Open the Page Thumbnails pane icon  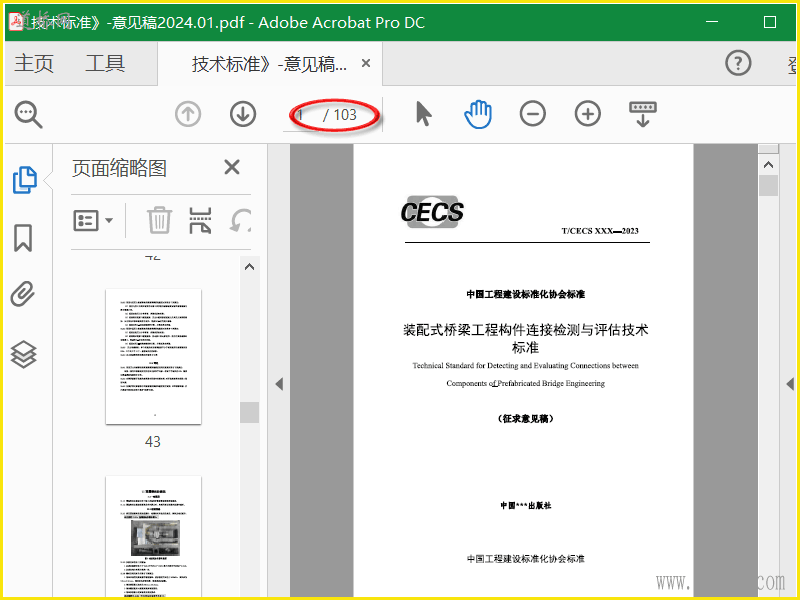pyautogui.click(x=24, y=180)
